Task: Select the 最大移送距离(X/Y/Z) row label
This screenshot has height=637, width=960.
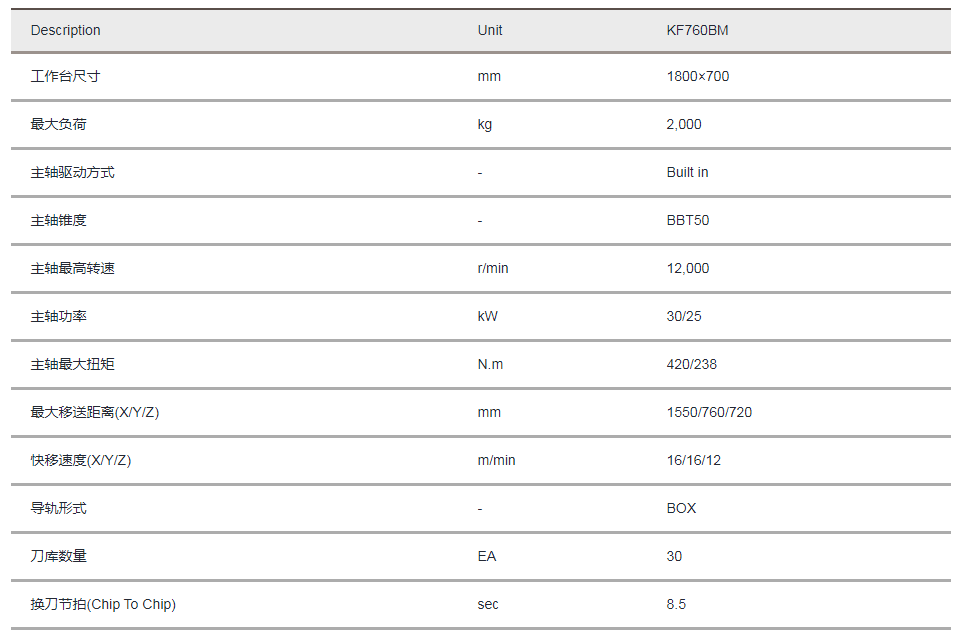Action: pos(95,412)
